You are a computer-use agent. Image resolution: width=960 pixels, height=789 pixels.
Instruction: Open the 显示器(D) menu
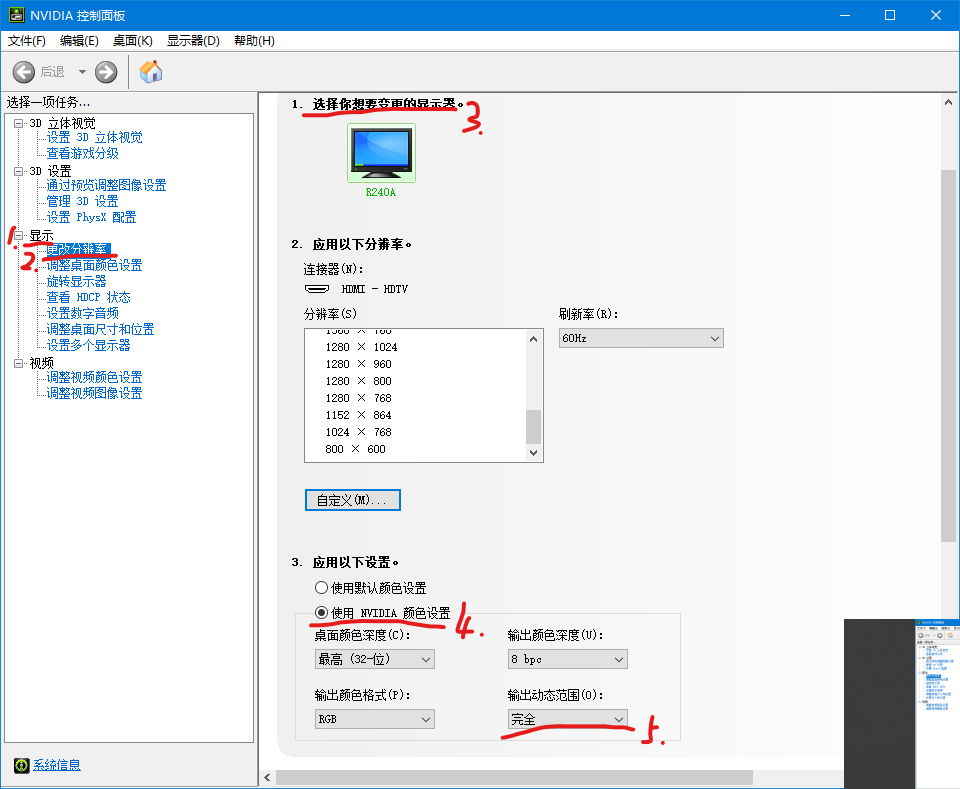(193, 41)
